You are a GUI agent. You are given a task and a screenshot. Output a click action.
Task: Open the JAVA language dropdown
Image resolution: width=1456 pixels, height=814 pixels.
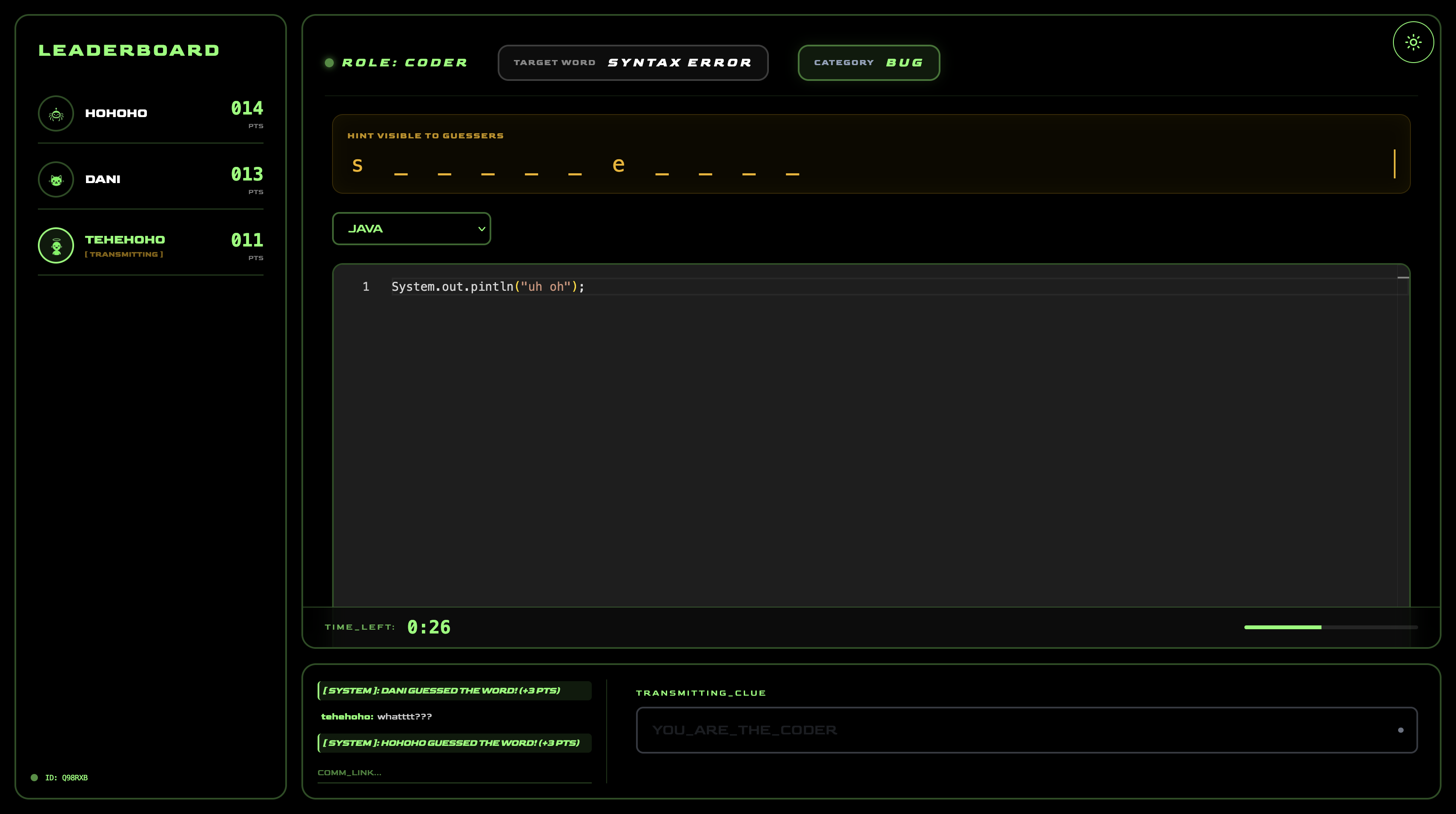point(411,229)
